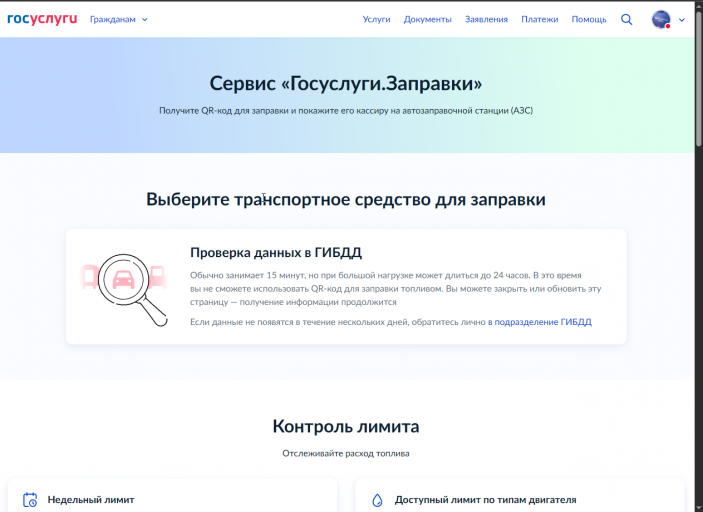Click the 'Проверка данных в ГИБДД' title
This screenshot has height=512, width=703.
[x=276, y=253]
